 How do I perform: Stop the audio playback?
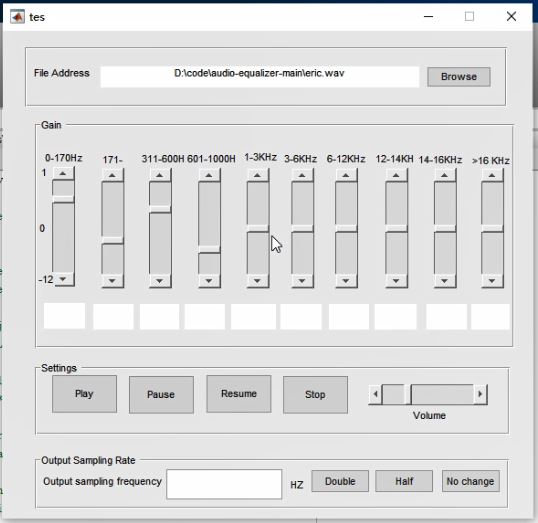tap(315, 395)
